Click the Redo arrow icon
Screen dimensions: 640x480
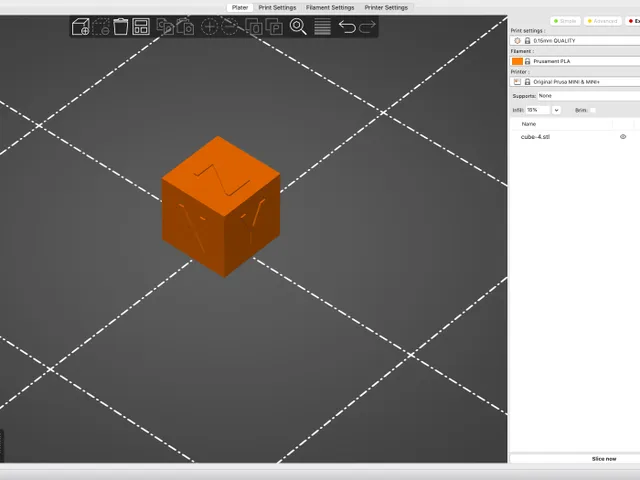pos(367,27)
